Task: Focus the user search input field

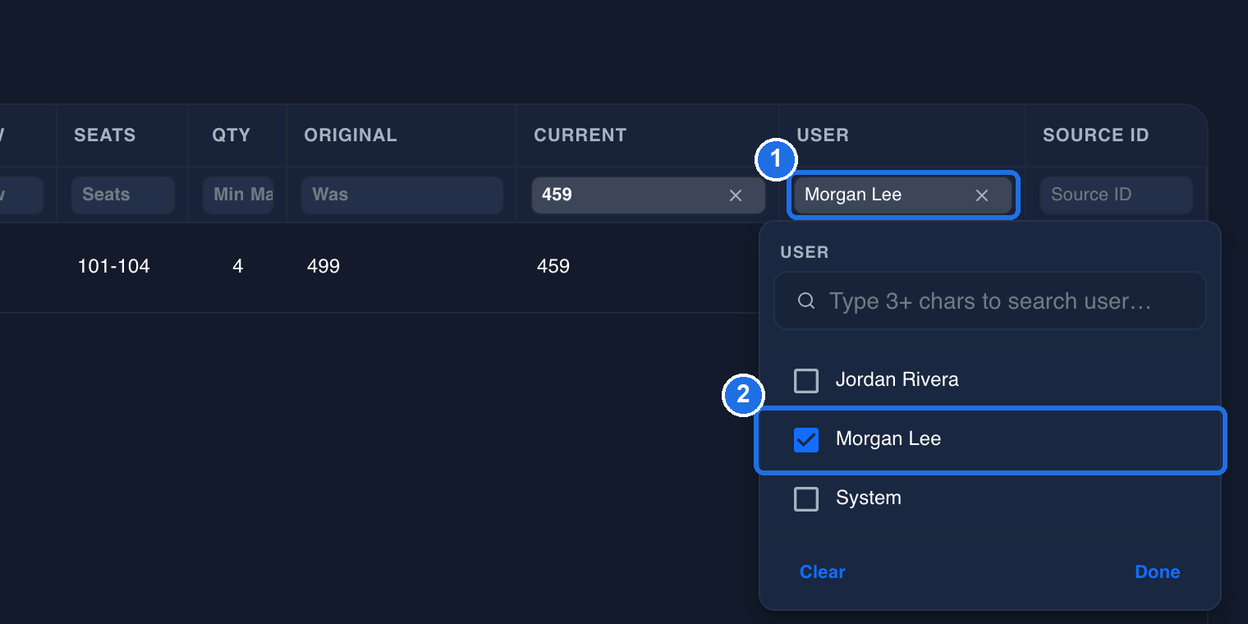Action: pyautogui.click(x=990, y=301)
